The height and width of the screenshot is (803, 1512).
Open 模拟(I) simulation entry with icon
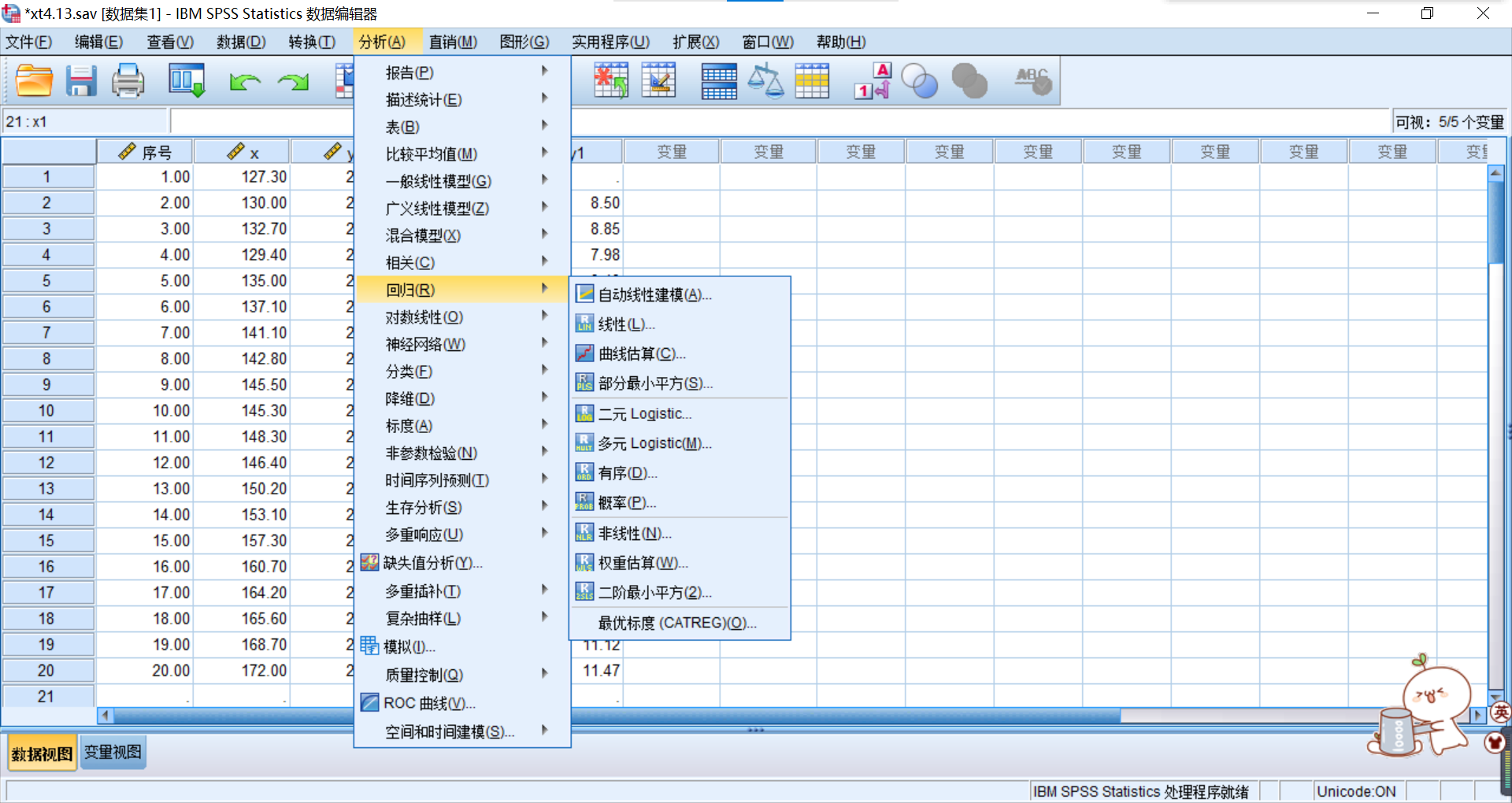pyautogui.click(x=462, y=646)
